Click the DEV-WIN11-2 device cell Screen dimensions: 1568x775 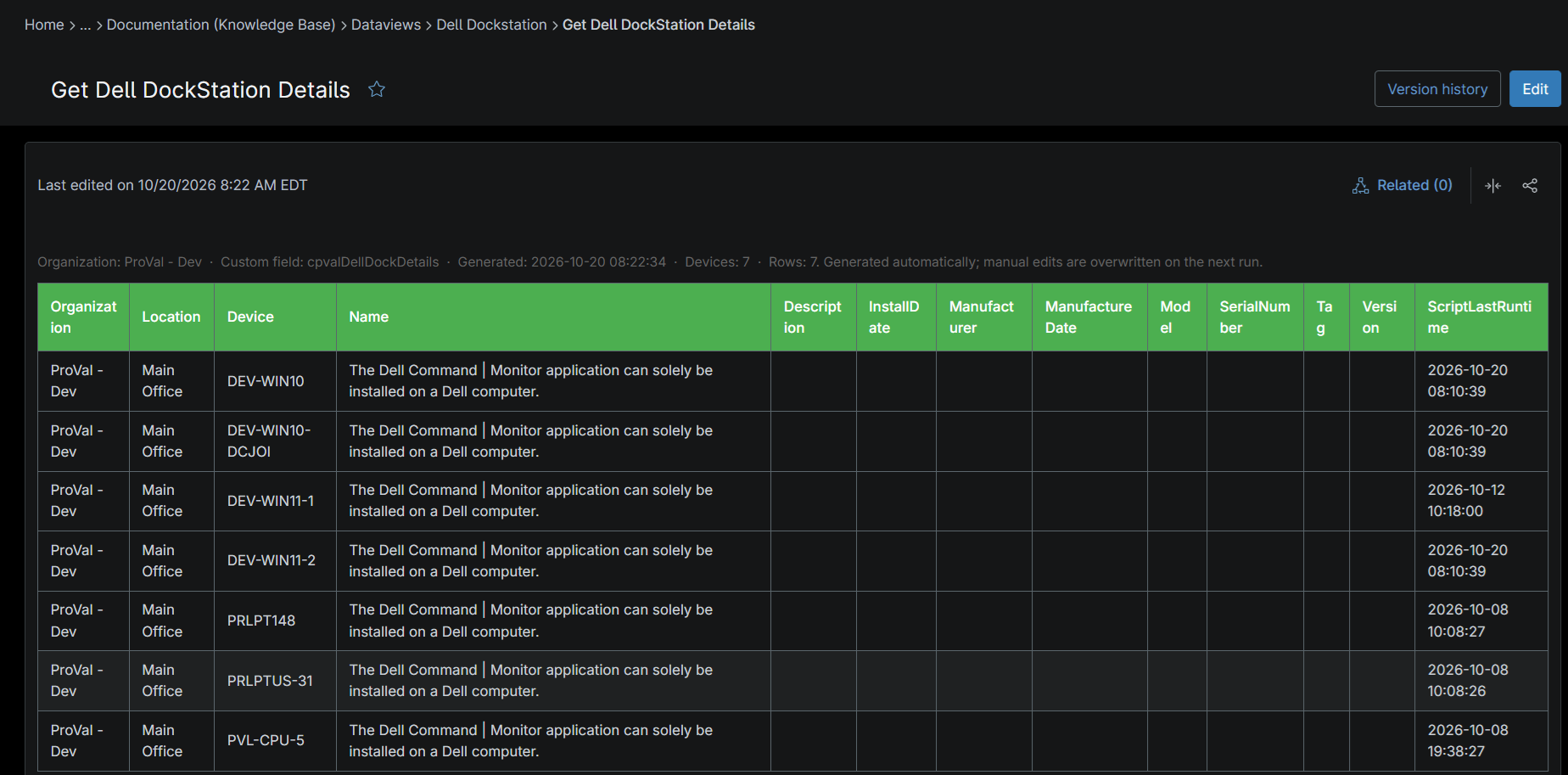[275, 561]
